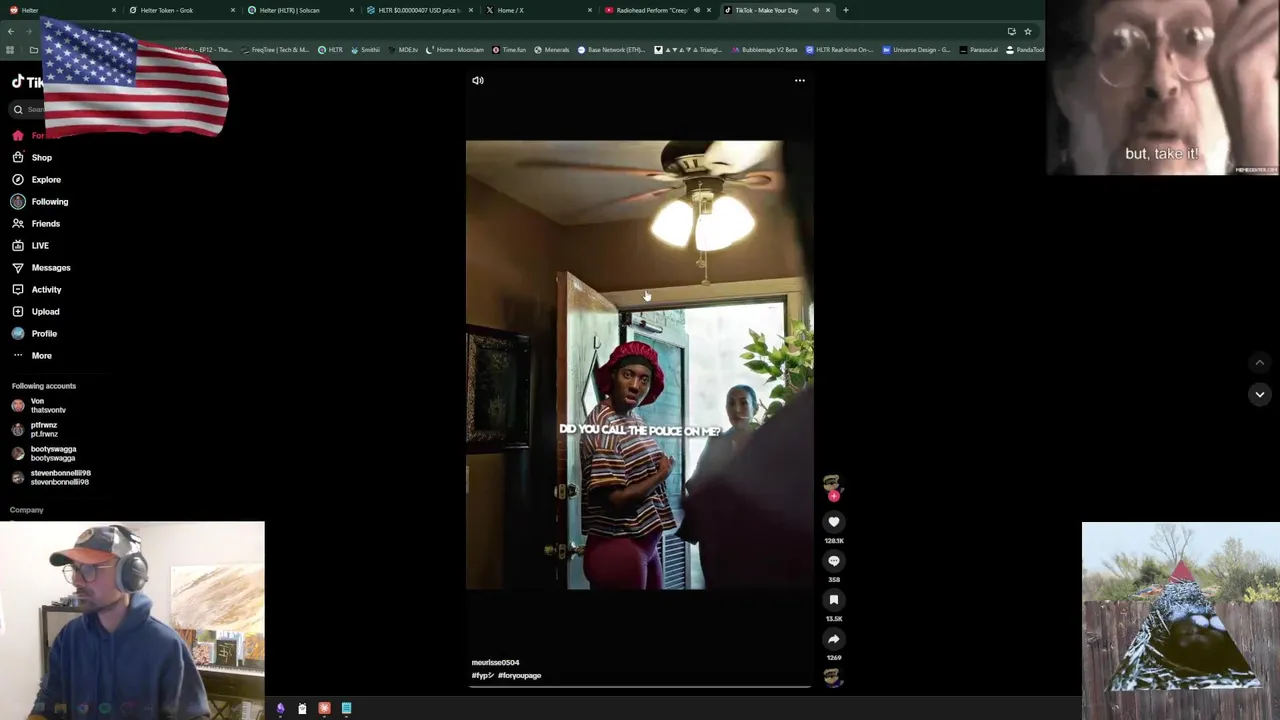Image resolution: width=1280 pixels, height=720 pixels.
Task: Like the video with the heart icon
Action: (x=833, y=521)
